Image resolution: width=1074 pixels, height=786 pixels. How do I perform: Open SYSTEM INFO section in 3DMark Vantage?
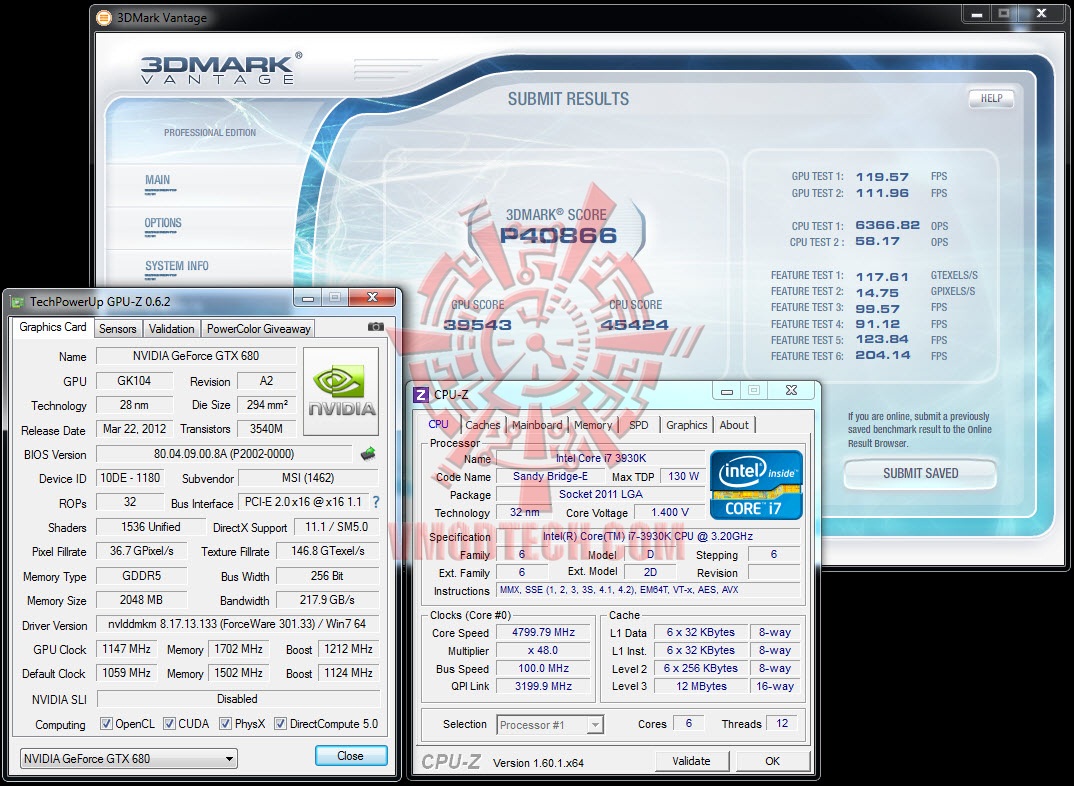[177, 266]
